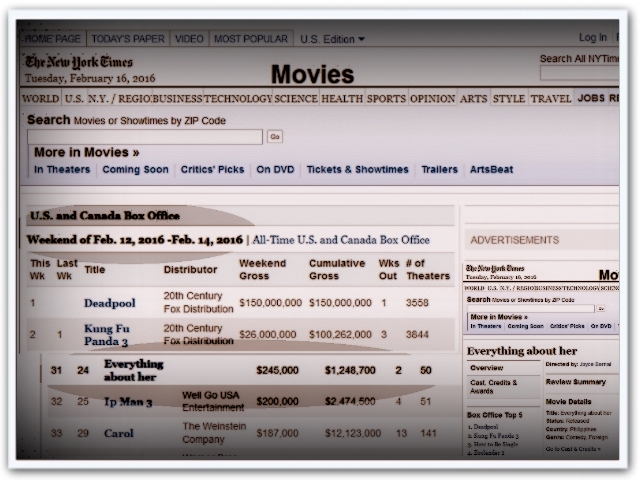
Task: Open the VIDEO tab
Action: coord(188,39)
